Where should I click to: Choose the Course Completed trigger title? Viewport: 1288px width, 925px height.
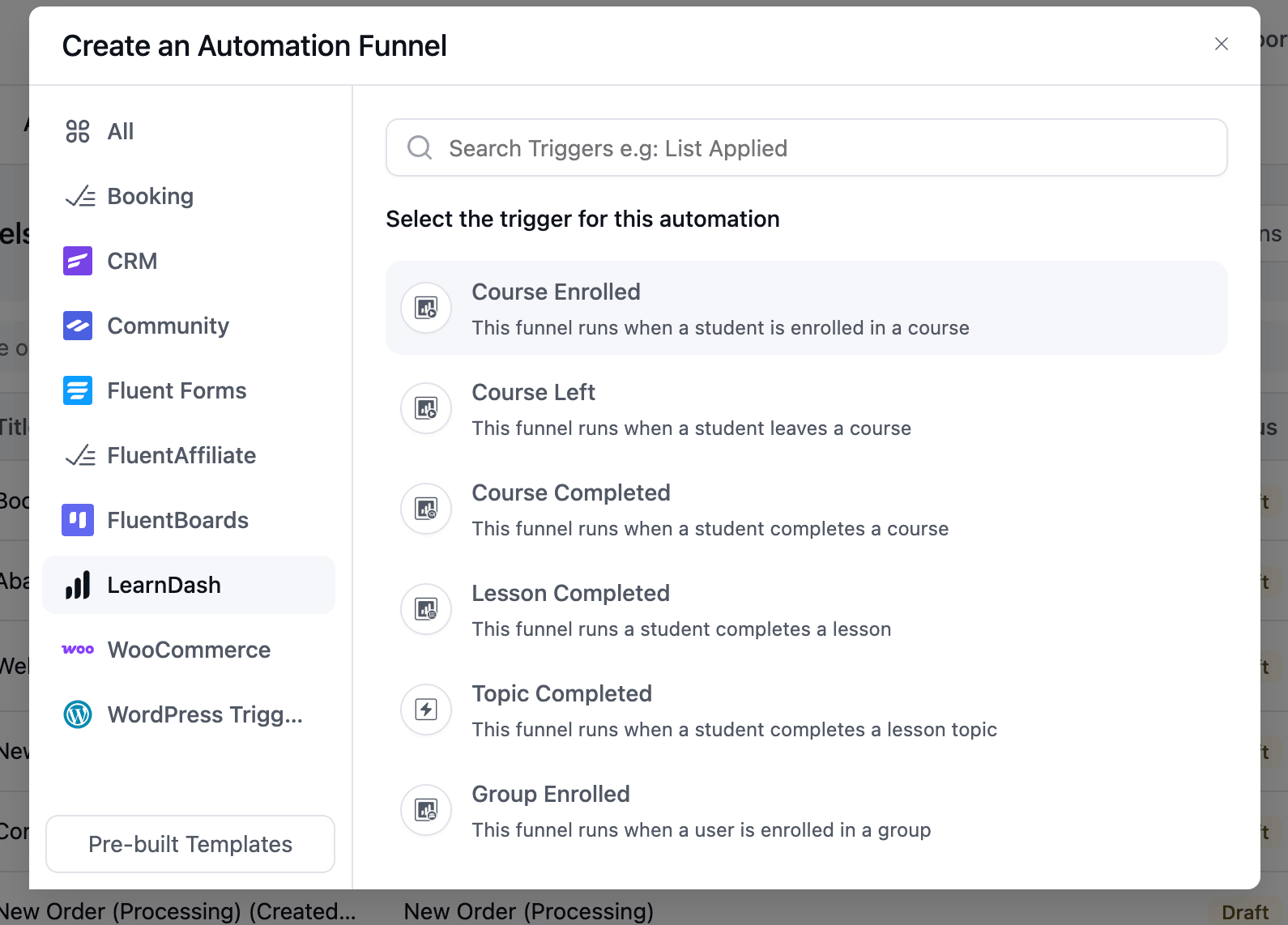tap(571, 492)
